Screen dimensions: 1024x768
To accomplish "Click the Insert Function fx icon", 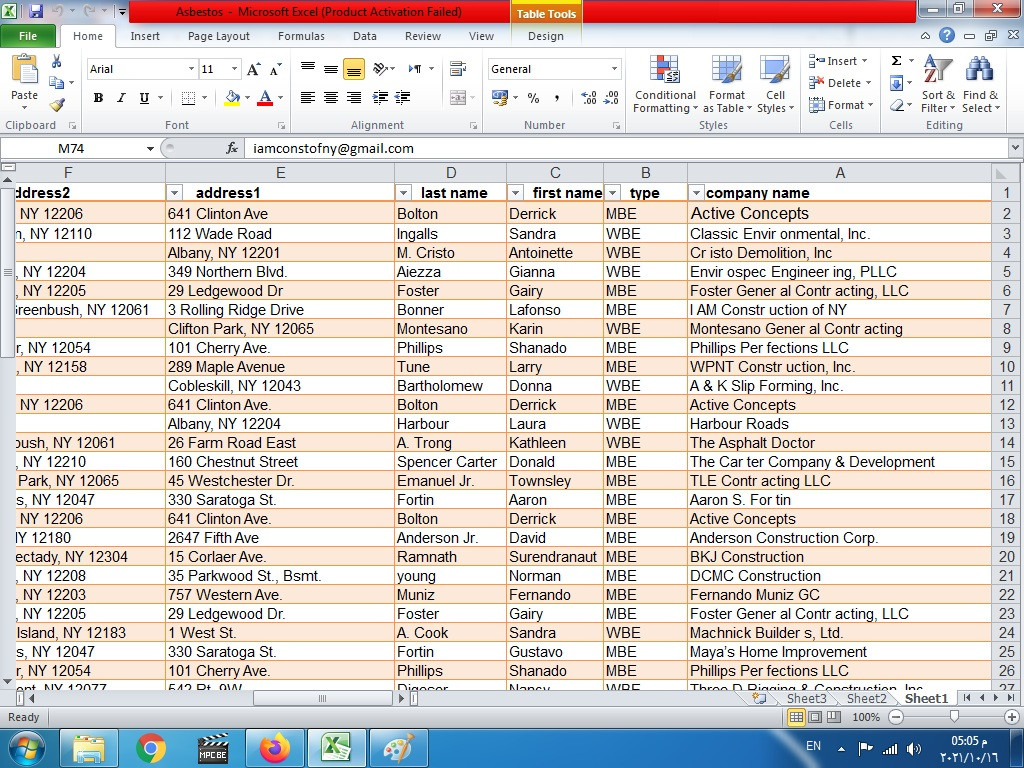I will (232, 148).
